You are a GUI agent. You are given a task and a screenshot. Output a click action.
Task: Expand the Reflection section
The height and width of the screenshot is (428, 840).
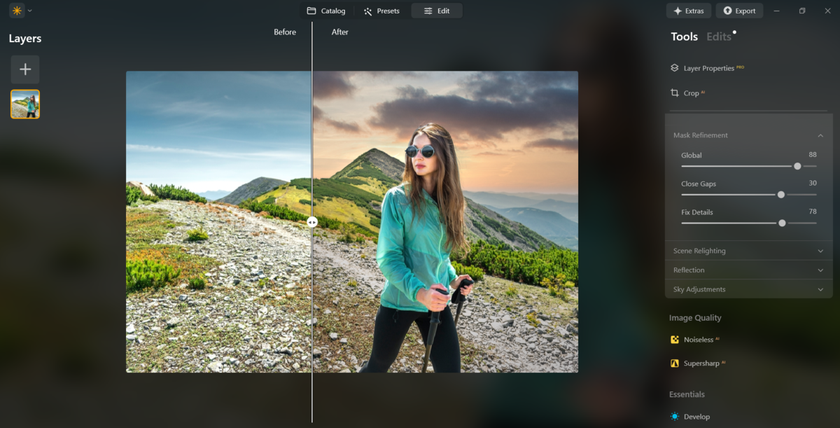click(x=820, y=270)
